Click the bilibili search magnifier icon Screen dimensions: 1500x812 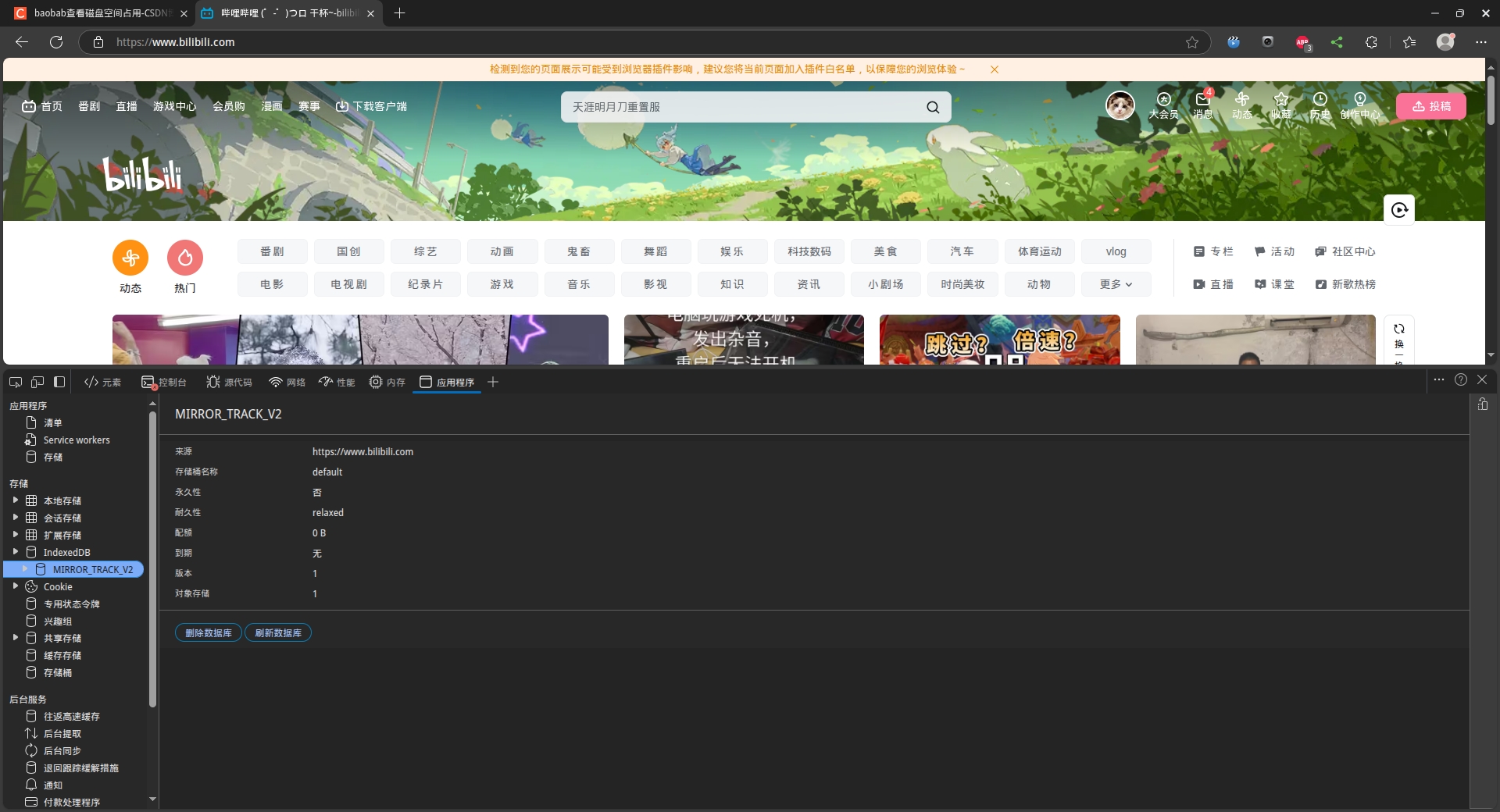pos(933,107)
